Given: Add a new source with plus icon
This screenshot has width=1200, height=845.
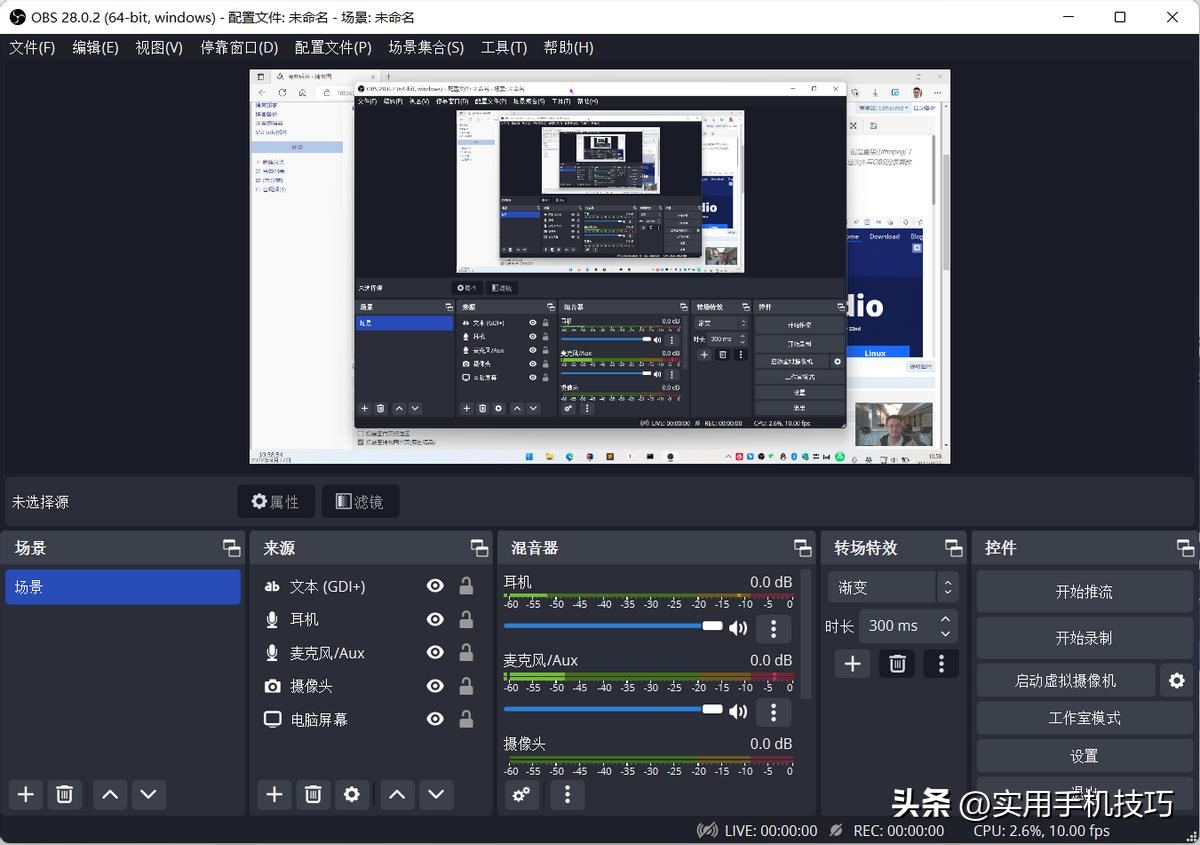Looking at the screenshot, I should tap(274, 794).
